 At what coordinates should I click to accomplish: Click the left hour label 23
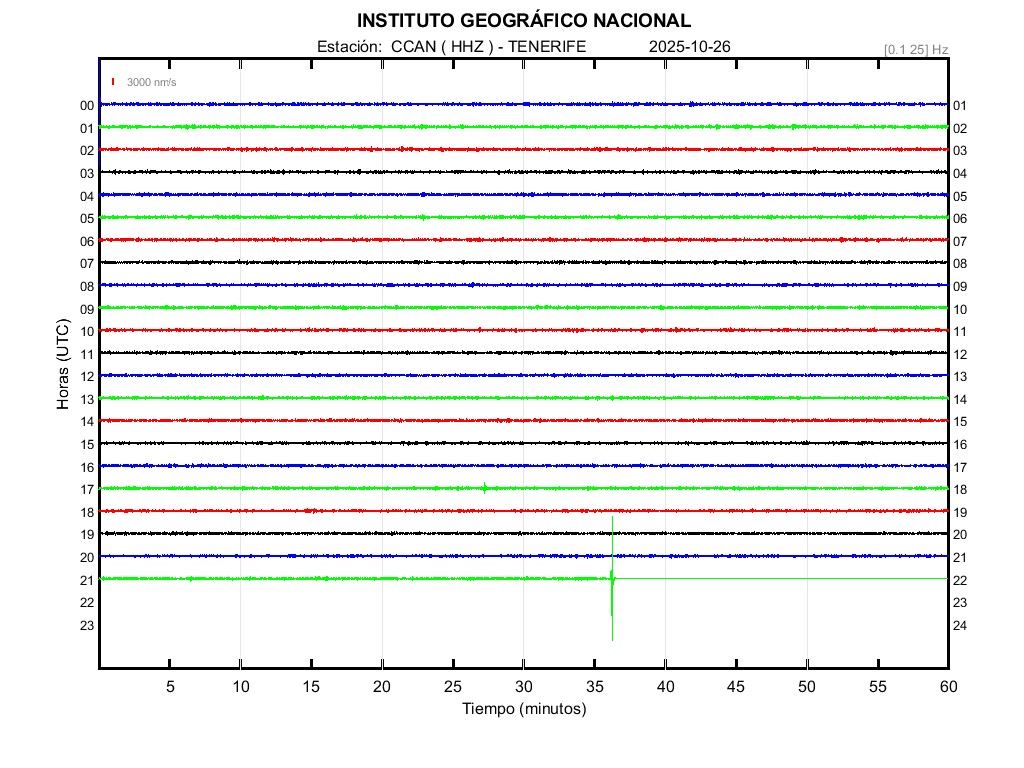87,625
